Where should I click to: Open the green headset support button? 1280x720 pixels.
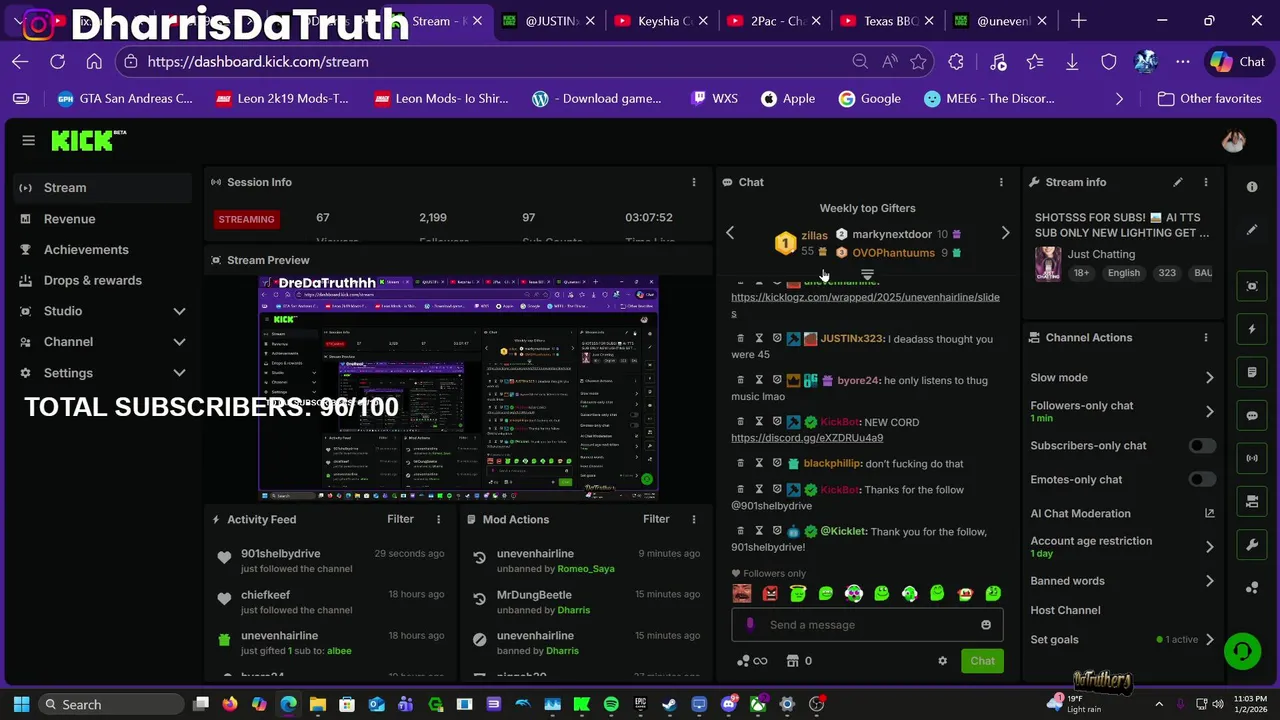coord(1242,652)
